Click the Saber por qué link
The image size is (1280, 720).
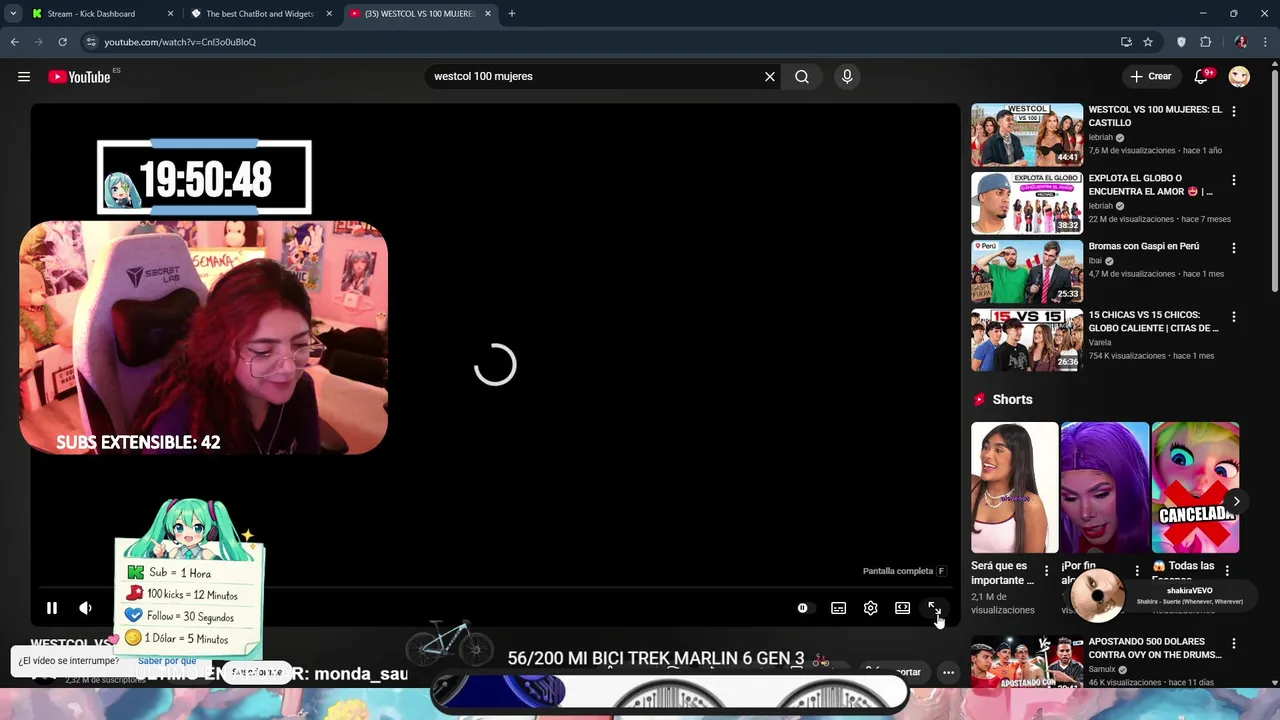click(x=167, y=661)
